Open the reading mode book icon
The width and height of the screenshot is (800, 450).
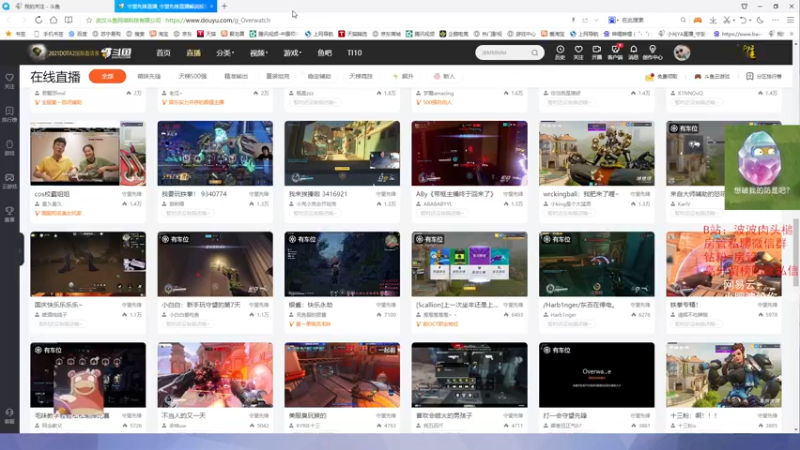point(68,20)
